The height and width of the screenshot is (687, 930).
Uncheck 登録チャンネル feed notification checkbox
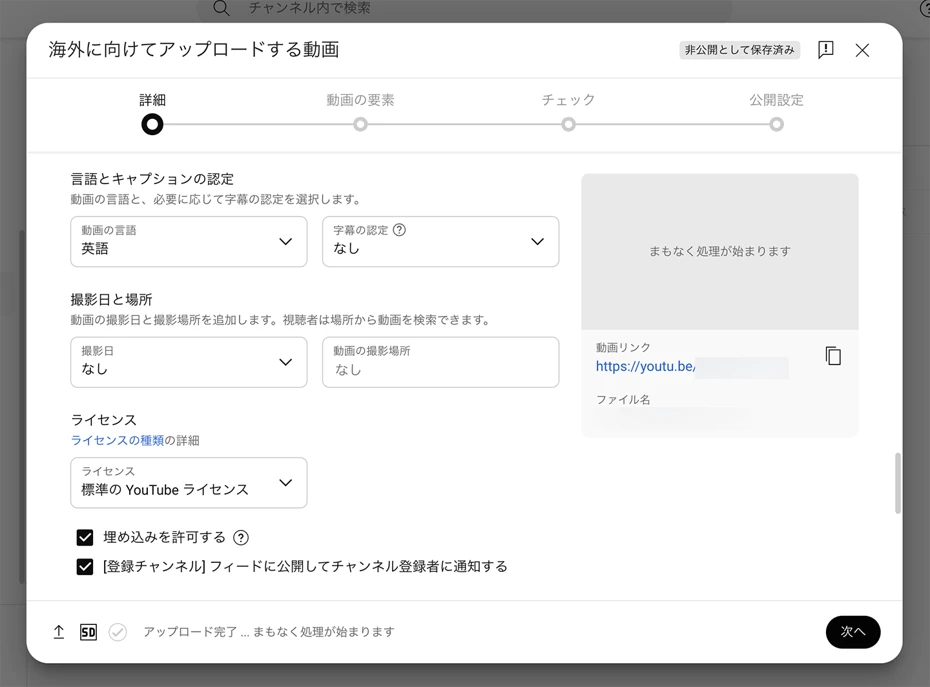[x=85, y=567]
